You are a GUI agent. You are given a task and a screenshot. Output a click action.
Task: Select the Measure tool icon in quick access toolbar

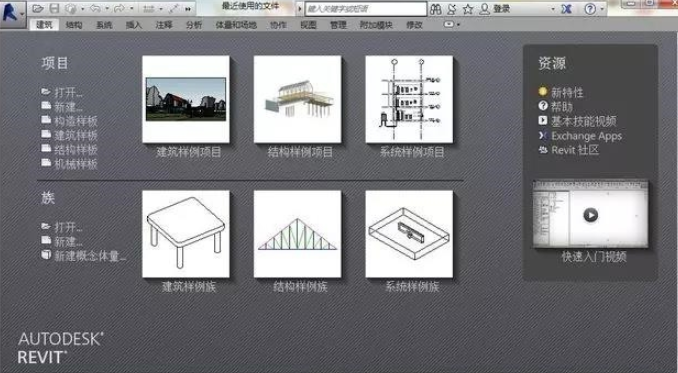[149, 9]
